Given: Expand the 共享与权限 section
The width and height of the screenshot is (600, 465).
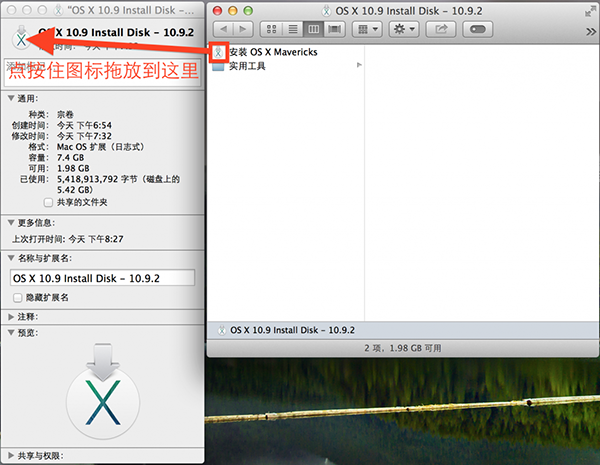Looking at the screenshot, I should 11,455.
